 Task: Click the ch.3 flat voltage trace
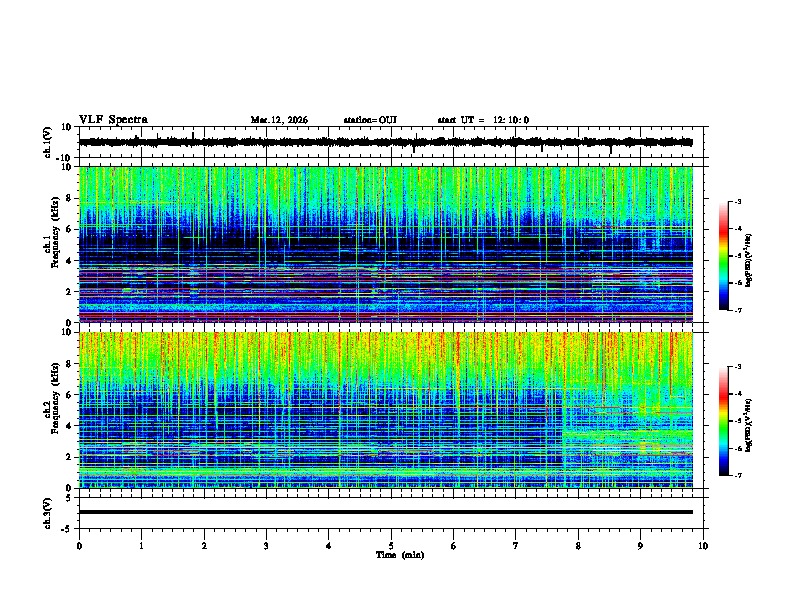[386, 512]
